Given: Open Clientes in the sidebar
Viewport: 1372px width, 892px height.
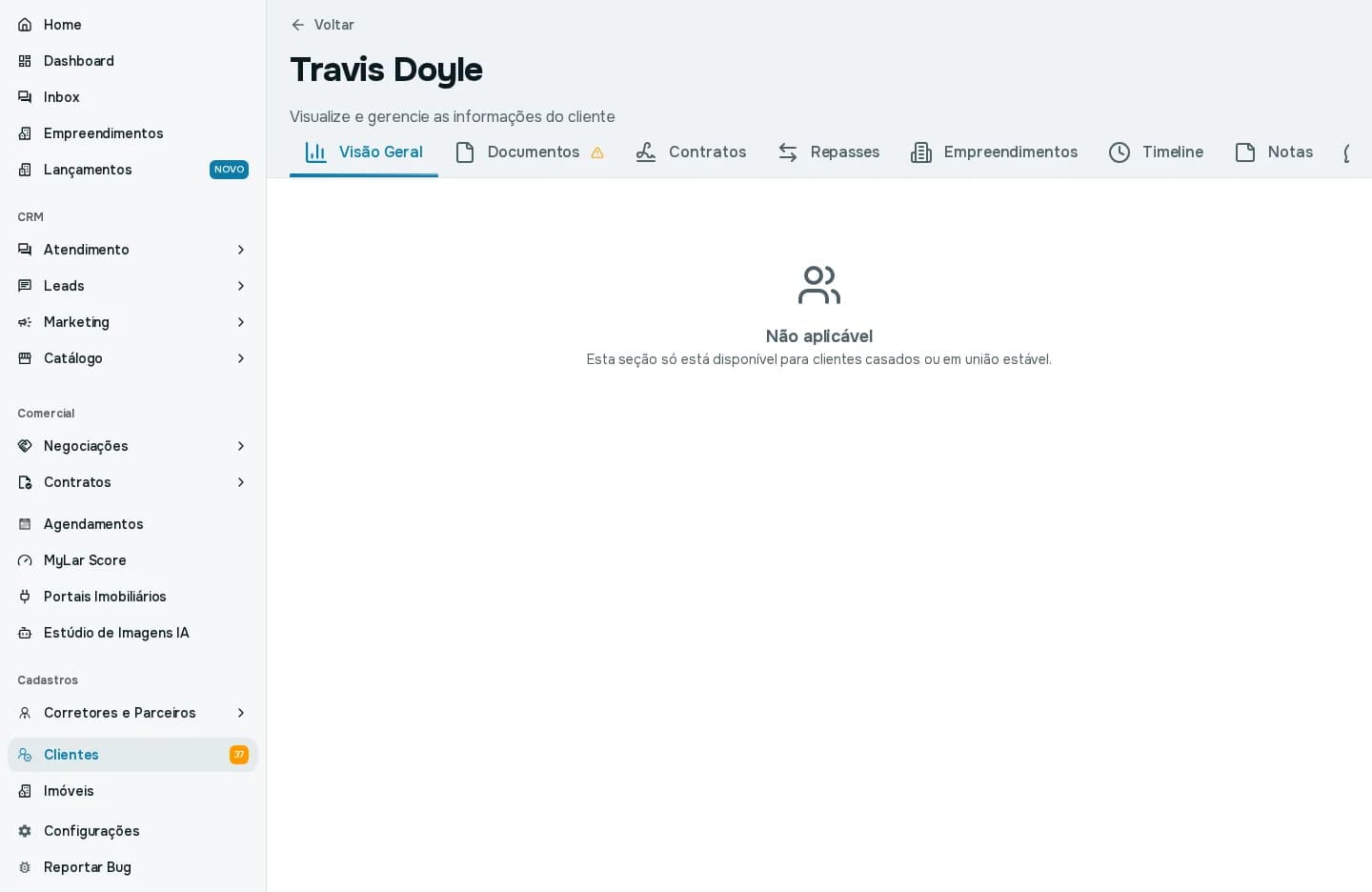Looking at the screenshot, I should (x=132, y=755).
